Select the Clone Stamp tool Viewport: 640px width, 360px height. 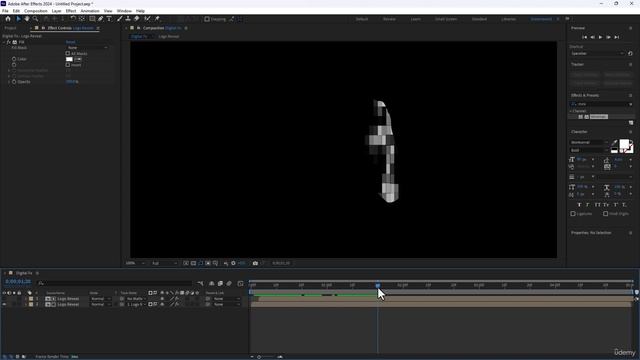pos(128,19)
